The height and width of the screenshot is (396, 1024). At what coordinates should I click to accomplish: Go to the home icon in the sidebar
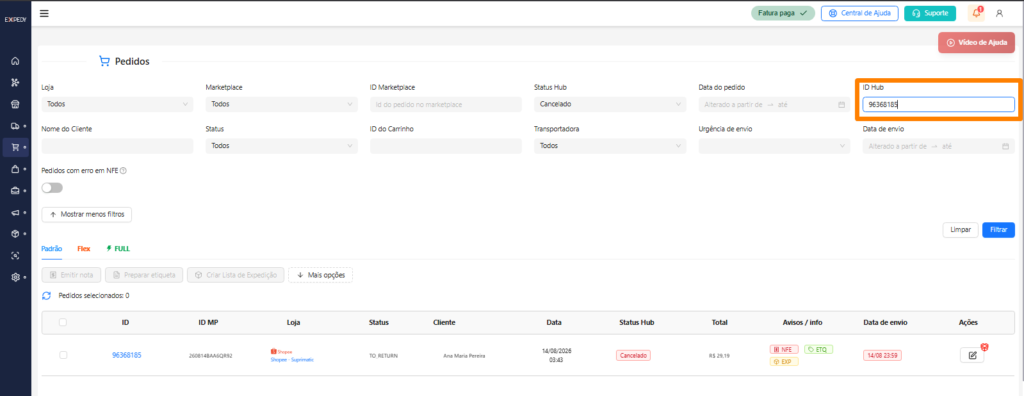click(16, 61)
